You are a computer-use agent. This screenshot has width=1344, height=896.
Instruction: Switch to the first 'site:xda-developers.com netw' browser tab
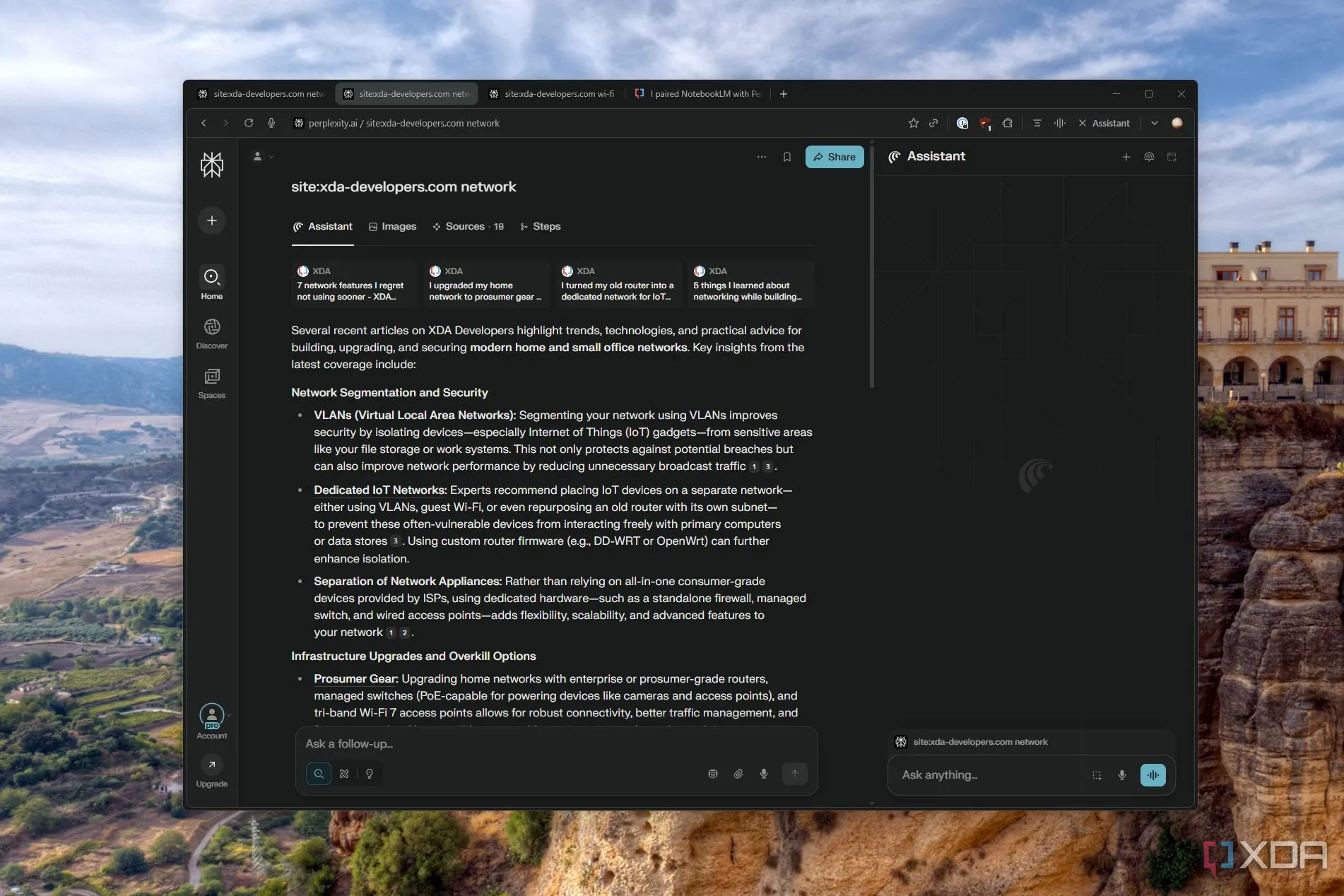[x=261, y=94]
